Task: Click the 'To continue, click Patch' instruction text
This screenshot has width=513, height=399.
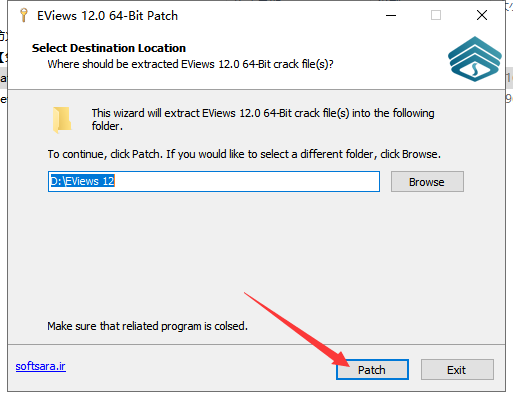Action: (x=244, y=154)
